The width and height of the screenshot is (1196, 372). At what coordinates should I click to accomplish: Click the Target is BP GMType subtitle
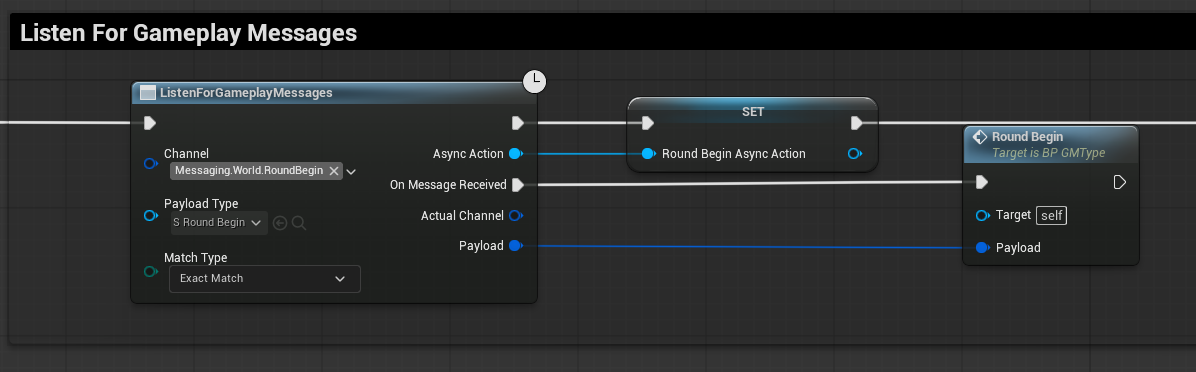coord(1048,153)
